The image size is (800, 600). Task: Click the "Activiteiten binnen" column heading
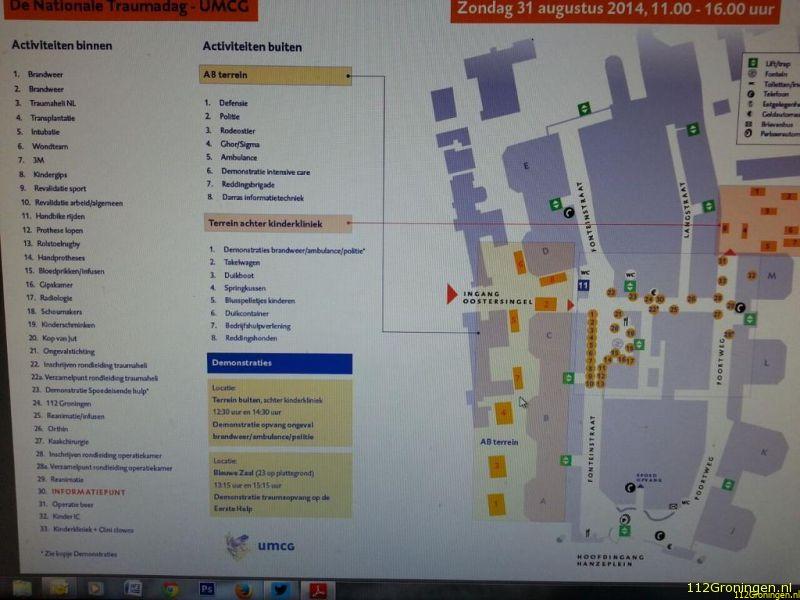(62, 46)
